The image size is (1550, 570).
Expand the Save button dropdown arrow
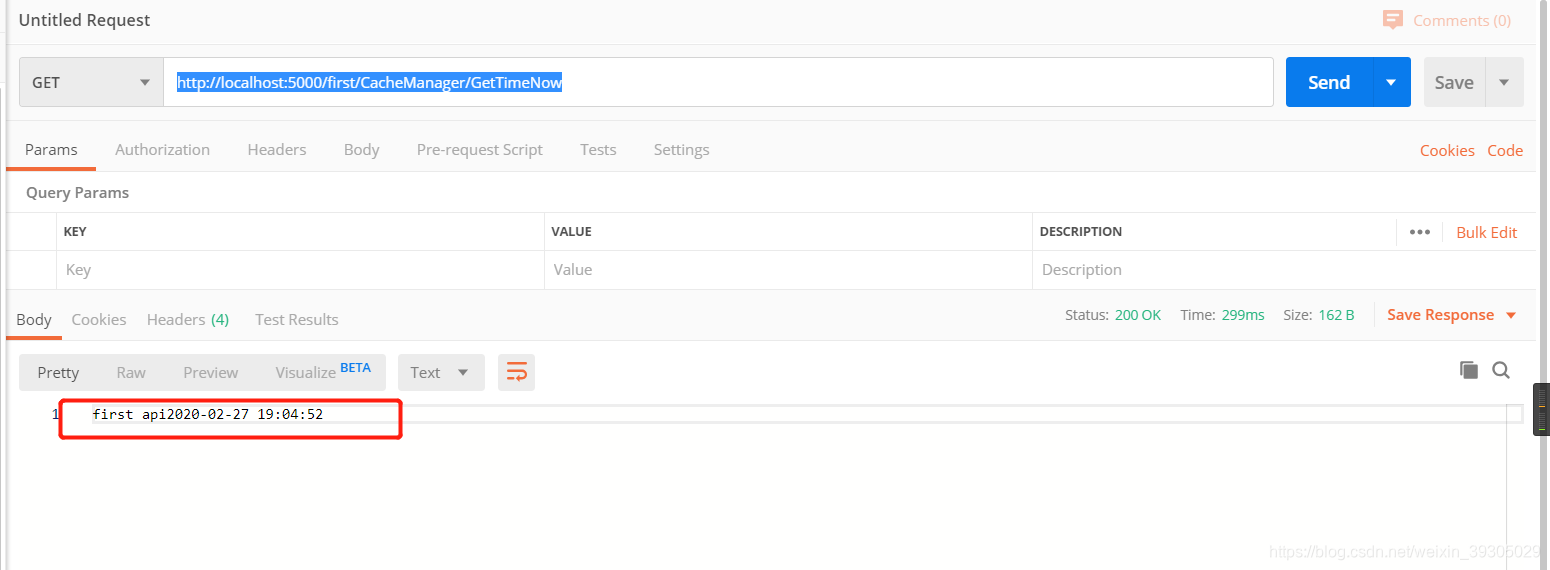click(x=1504, y=82)
